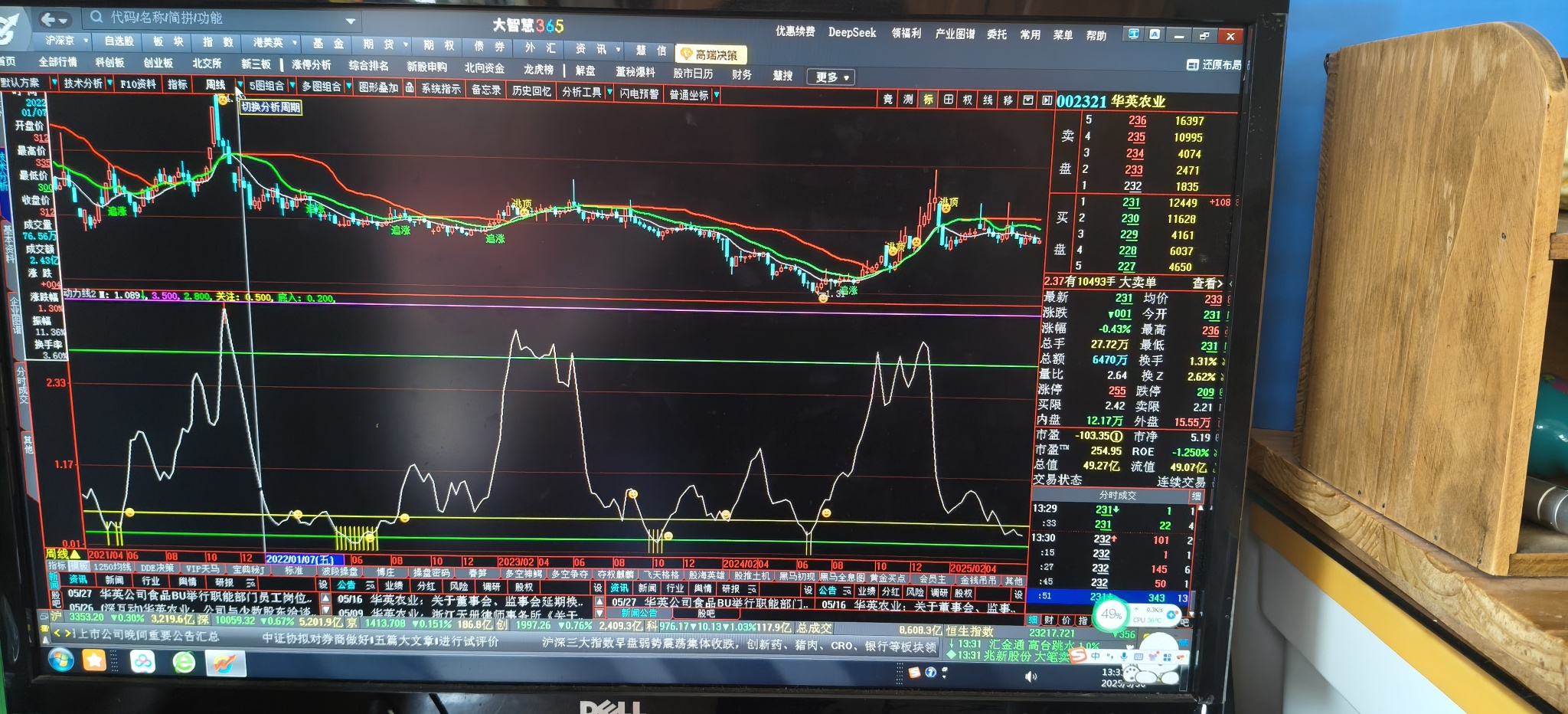This screenshot has width=1568, height=714.
Task: Open the 帮助 menu
Action: tap(1096, 35)
